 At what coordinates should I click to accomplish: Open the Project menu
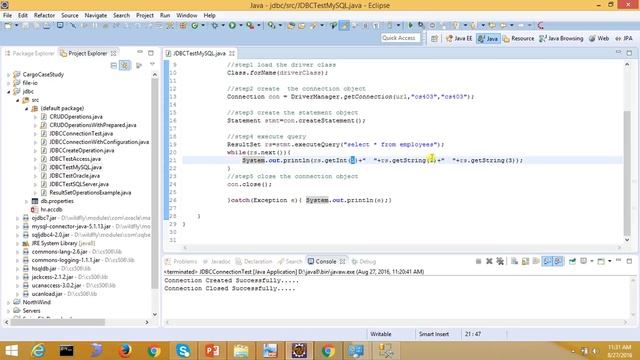pos(144,15)
